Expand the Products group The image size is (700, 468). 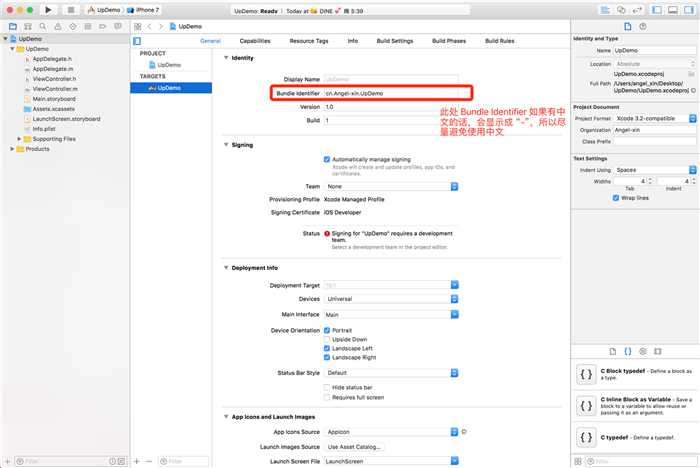(12, 149)
